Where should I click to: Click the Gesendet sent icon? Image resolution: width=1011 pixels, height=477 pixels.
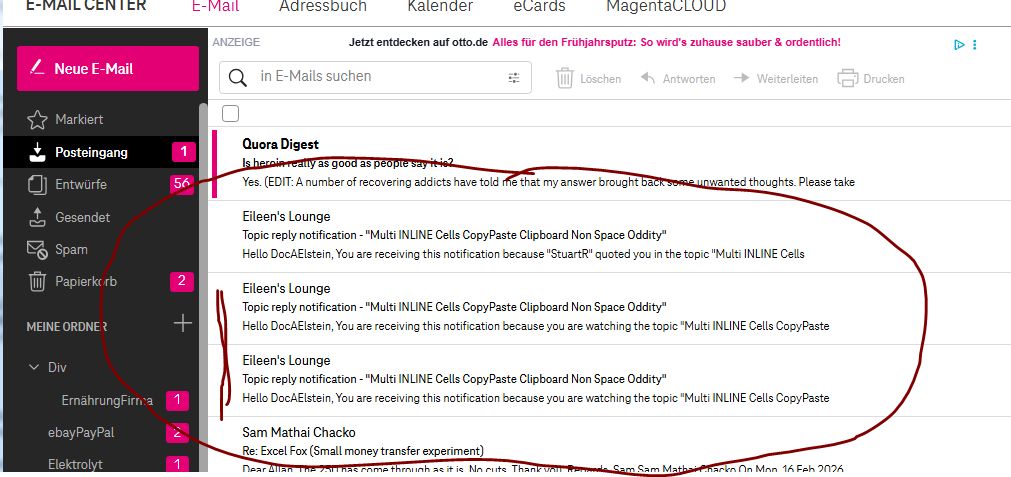(x=37, y=217)
